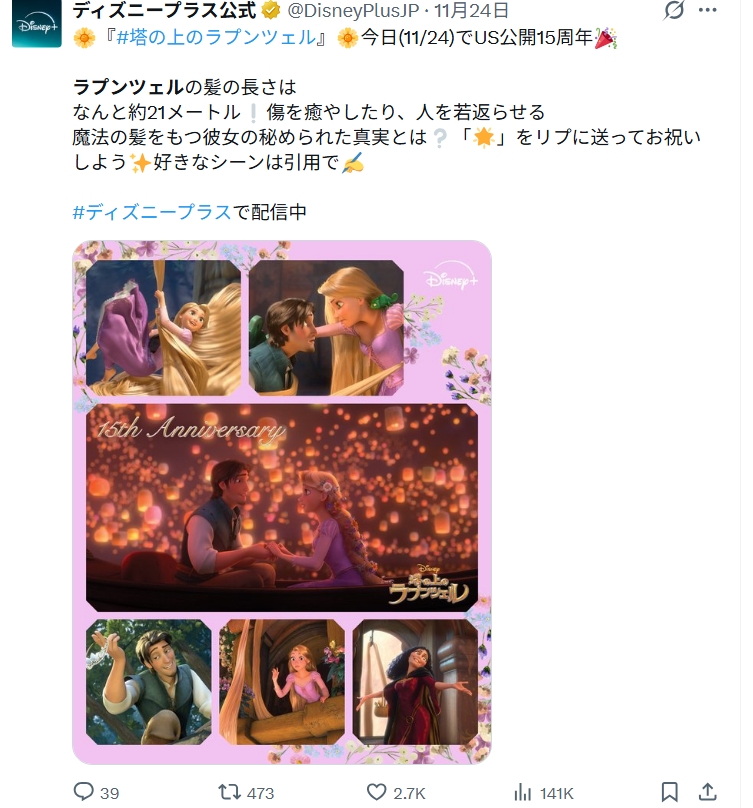
Task: View analytics via the 141K views icon
Action: pyautogui.click(x=523, y=792)
